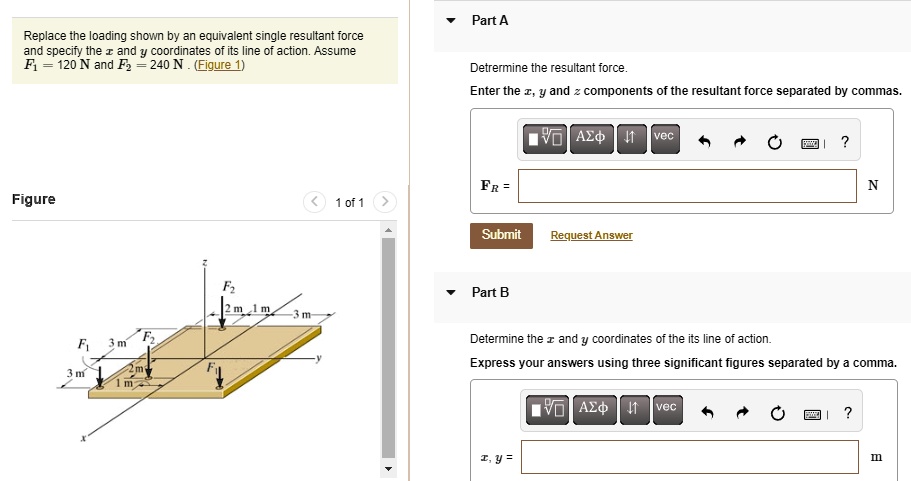This screenshot has width=911, height=481.
Task: Submit the Part A answer
Action: [x=501, y=235]
